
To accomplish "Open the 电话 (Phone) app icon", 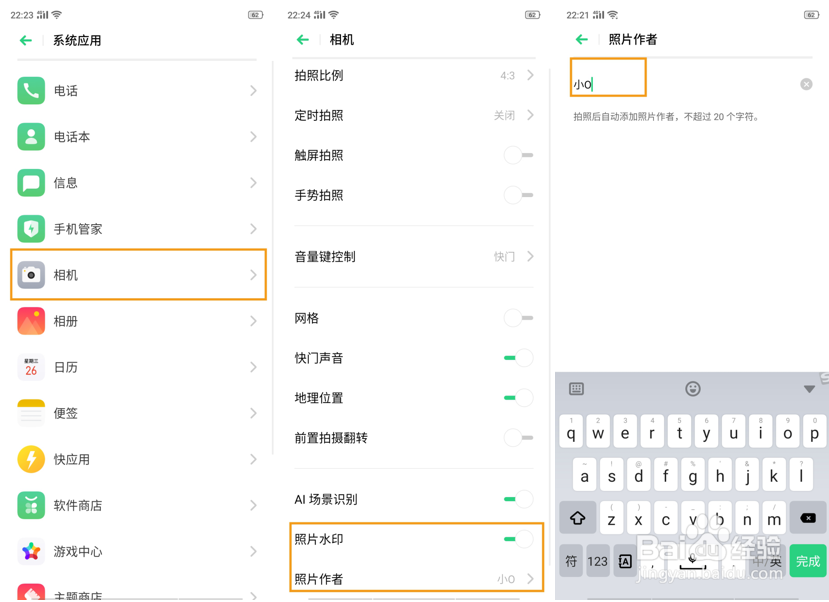I will pyautogui.click(x=30, y=91).
